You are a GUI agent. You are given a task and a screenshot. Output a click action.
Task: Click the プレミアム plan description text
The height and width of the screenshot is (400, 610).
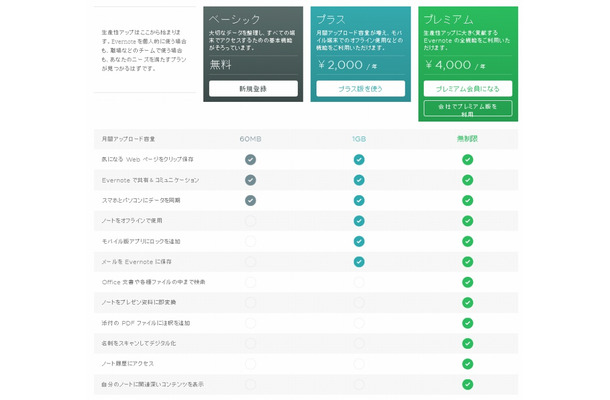467,40
